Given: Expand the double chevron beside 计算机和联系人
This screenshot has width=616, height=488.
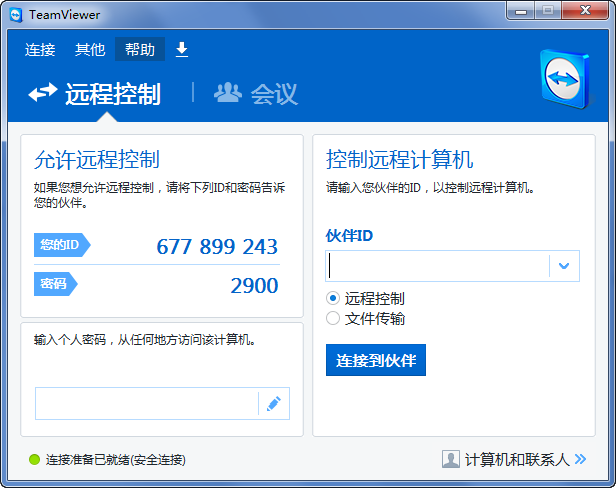Looking at the screenshot, I should 580,459.
